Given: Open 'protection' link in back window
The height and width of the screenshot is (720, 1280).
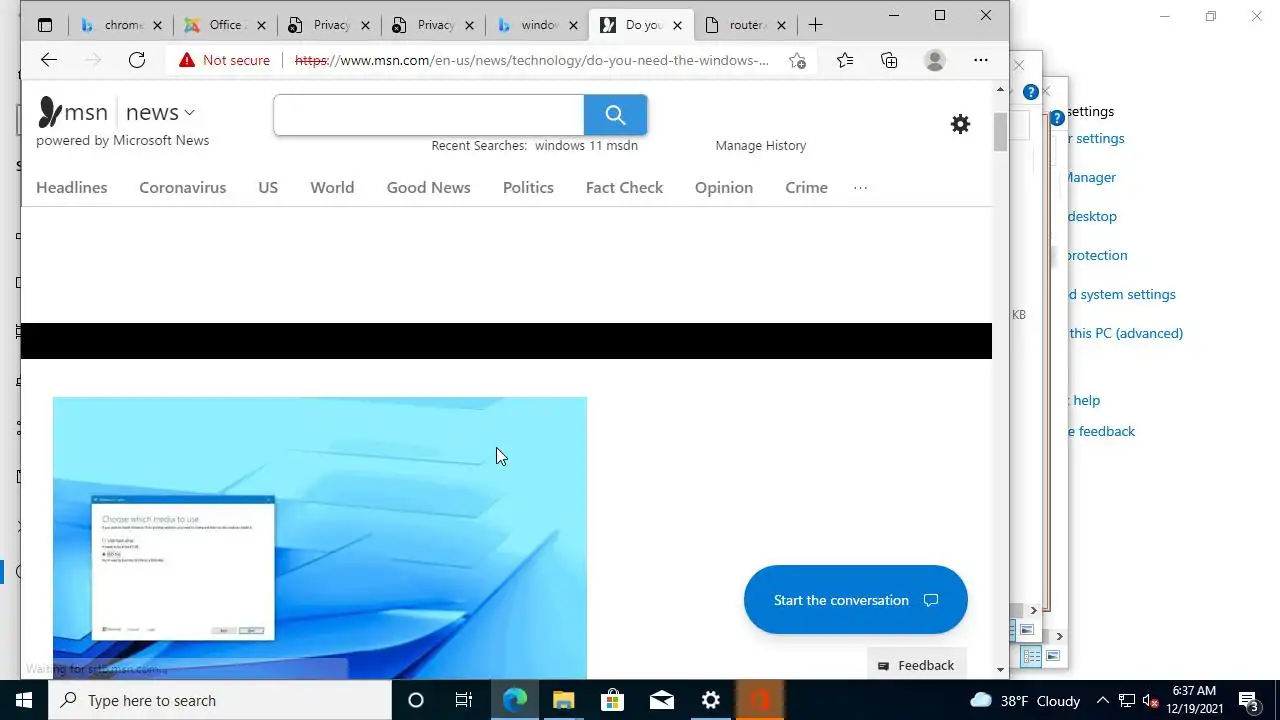Looking at the screenshot, I should pyautogui.click(x=1097, y=255).
